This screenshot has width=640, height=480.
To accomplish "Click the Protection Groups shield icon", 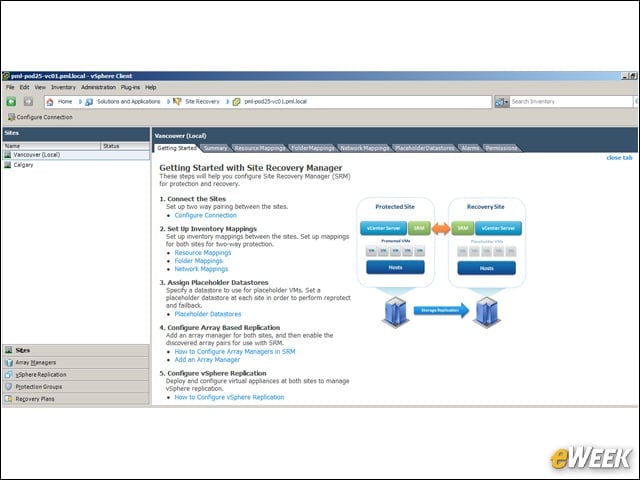I will point(9,387).
